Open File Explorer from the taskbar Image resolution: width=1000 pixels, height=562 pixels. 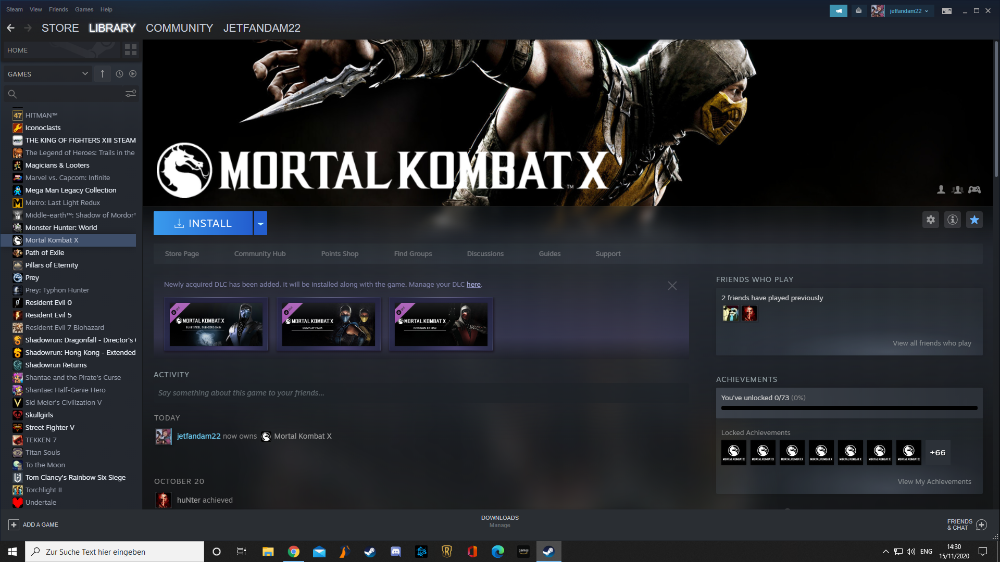(268, 552)
